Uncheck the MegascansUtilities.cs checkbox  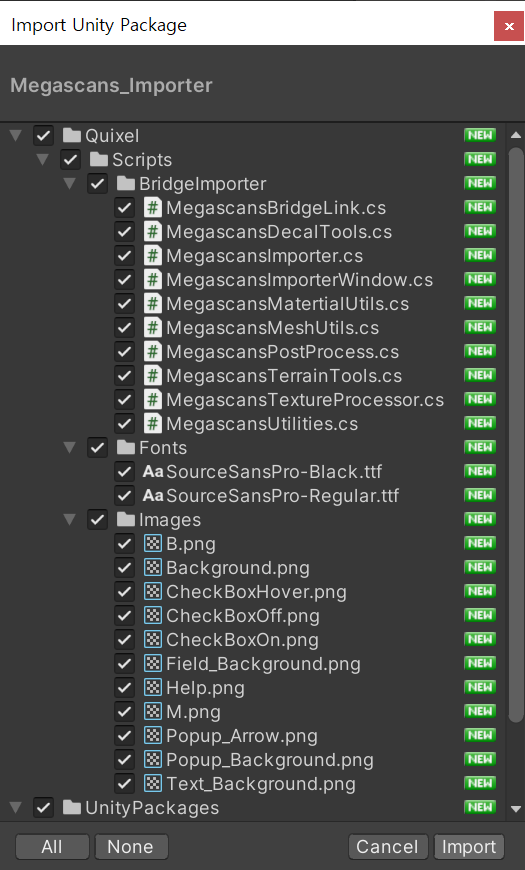(x=124, y=424)
